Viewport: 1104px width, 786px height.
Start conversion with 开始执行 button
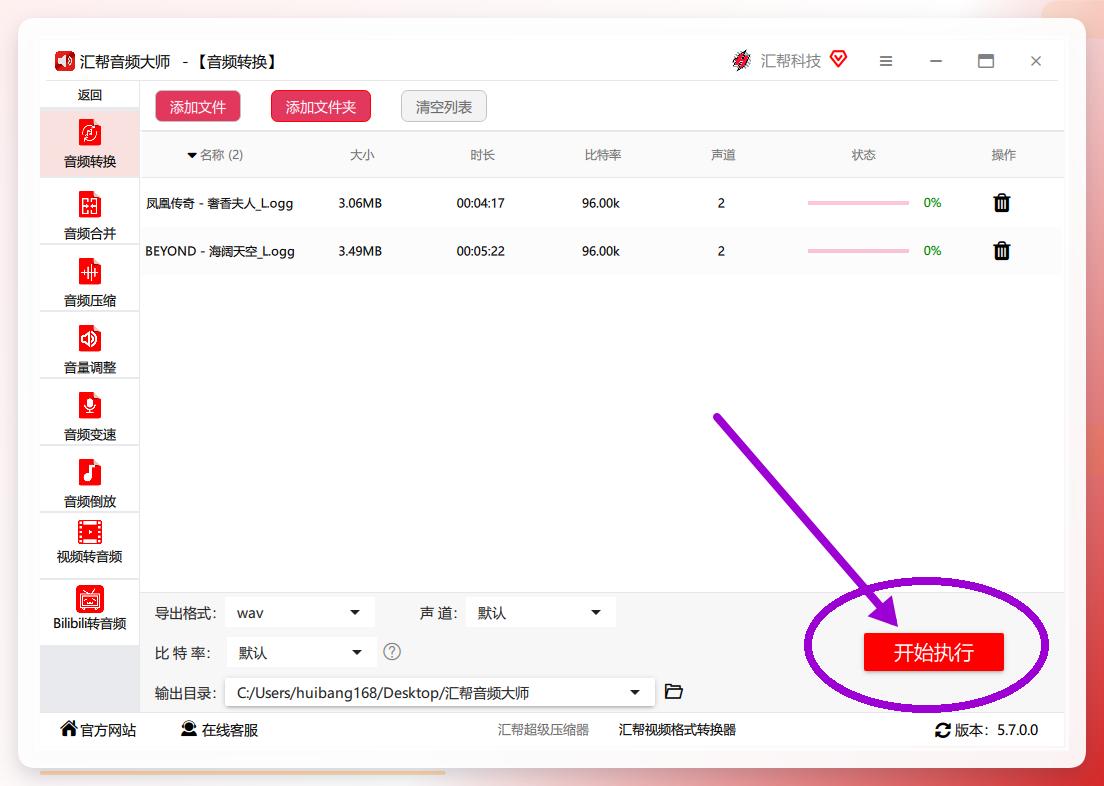(x=934, y=652)
